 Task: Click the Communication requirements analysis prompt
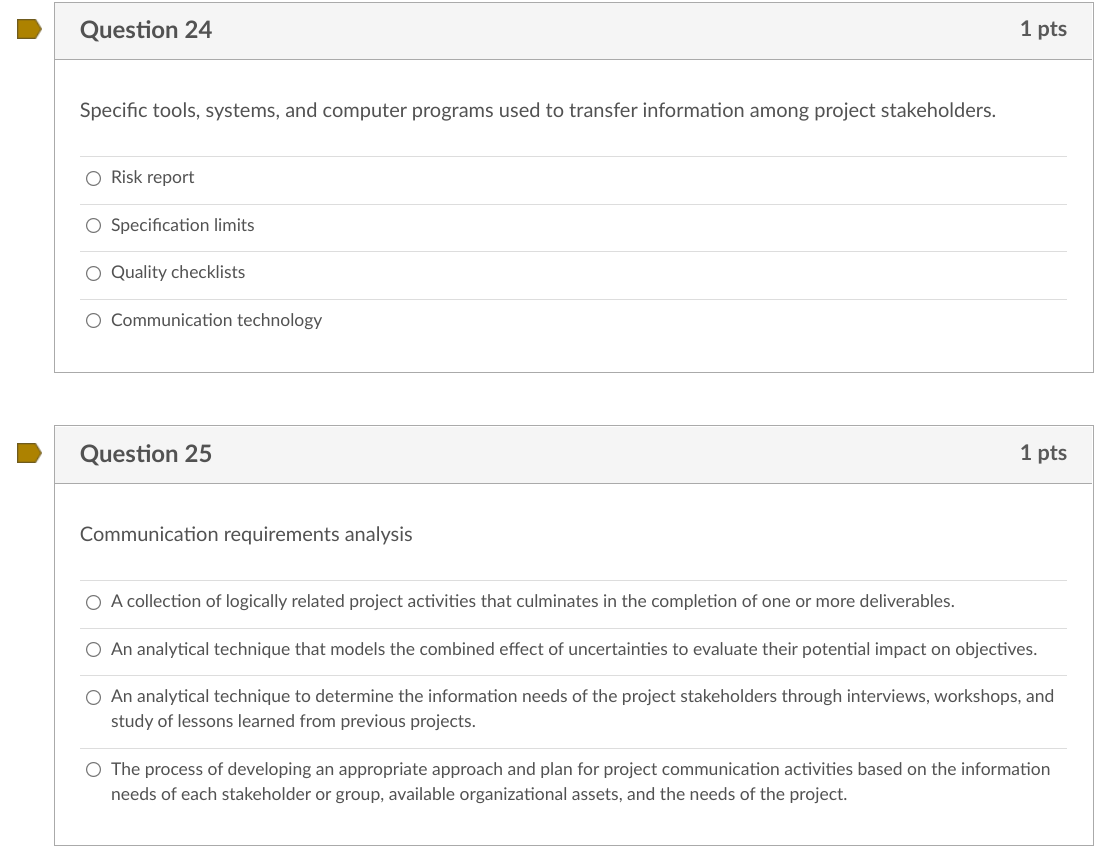click(246, 534)
